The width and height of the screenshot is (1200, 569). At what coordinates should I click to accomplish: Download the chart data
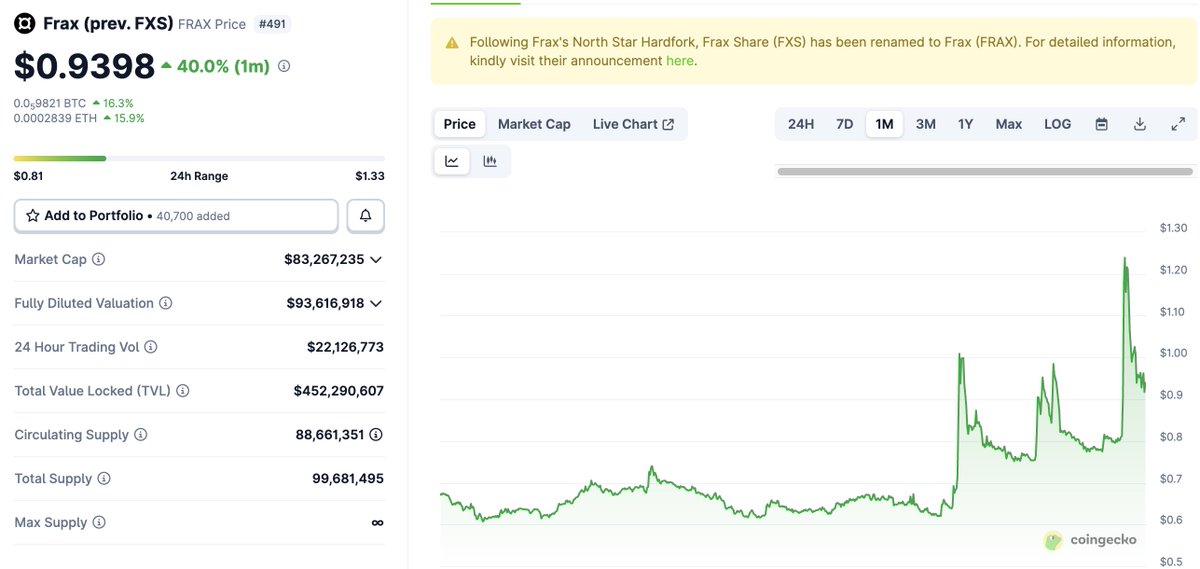click(1139, 124)
